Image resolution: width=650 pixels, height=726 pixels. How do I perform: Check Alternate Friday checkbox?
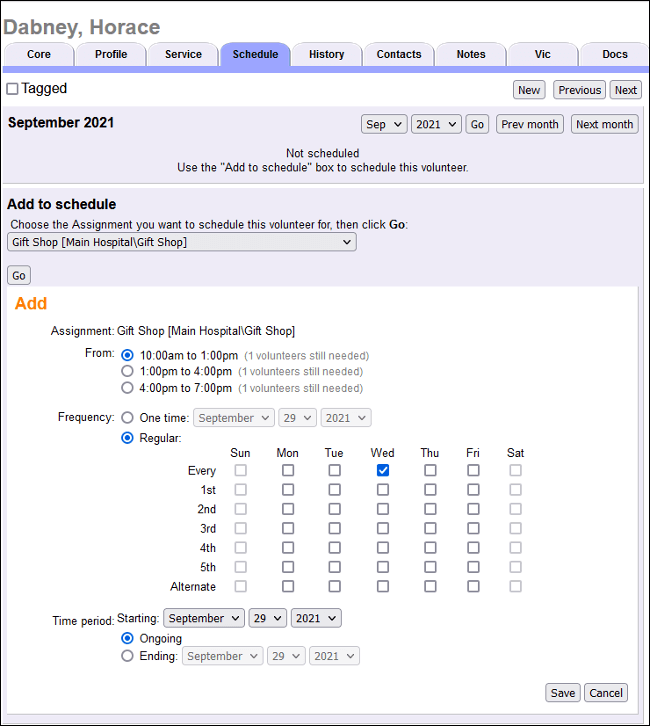pos(473,587)
